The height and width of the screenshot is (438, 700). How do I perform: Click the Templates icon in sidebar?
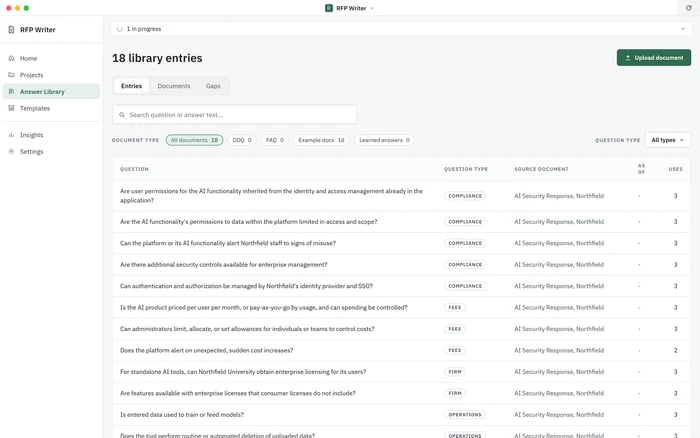click(11, 108)
